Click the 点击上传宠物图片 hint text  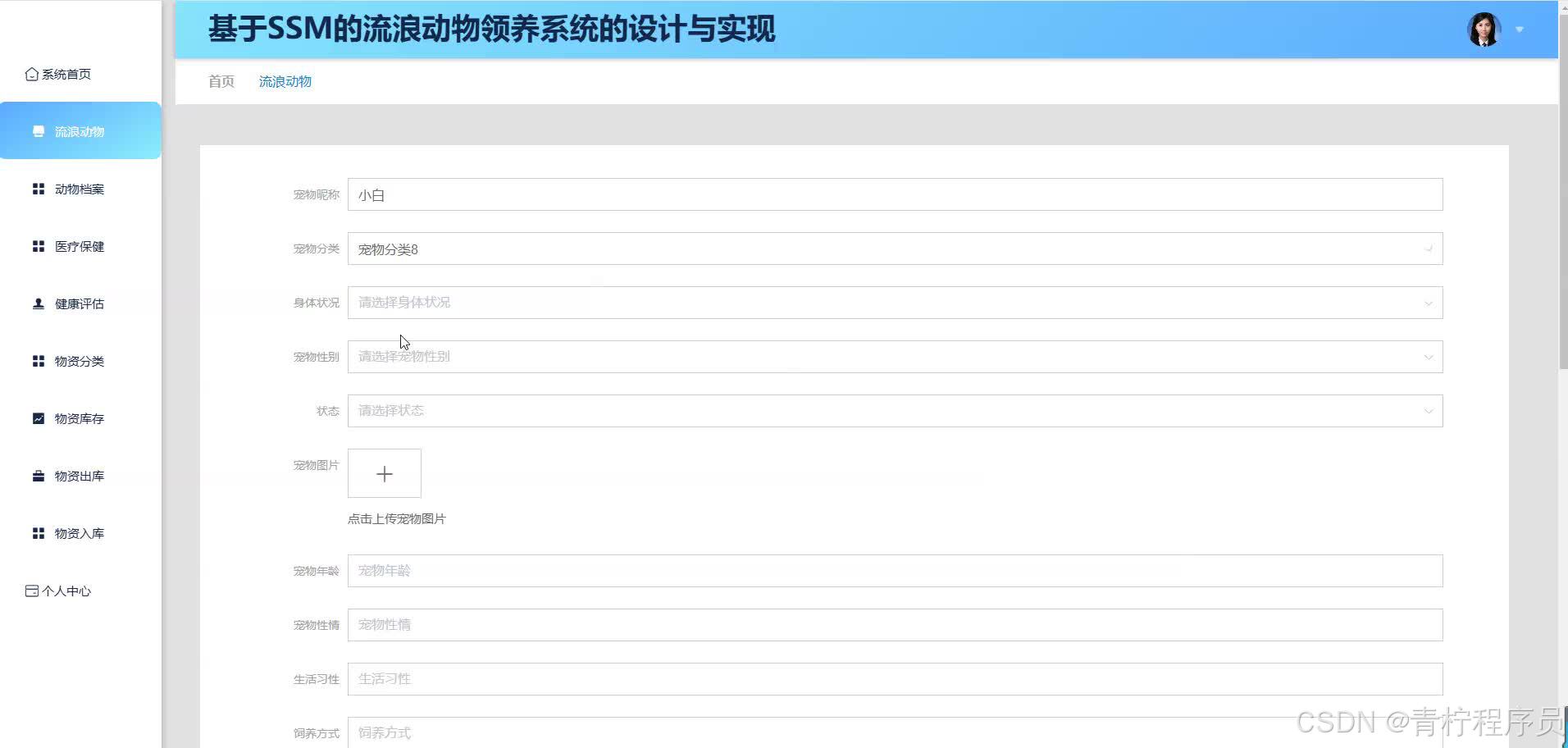click(x=397, y=519)
